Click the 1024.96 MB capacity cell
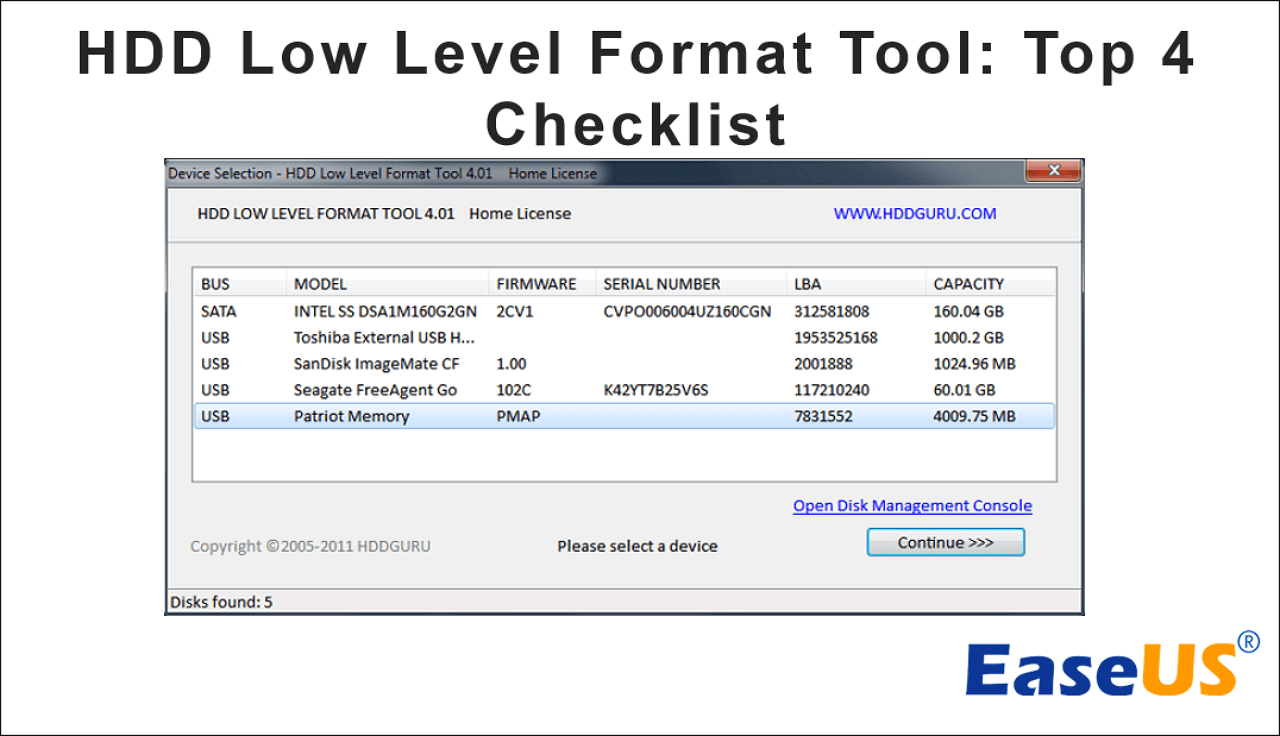Viewport: 1280px width, 736px height. tap(974, 364)
